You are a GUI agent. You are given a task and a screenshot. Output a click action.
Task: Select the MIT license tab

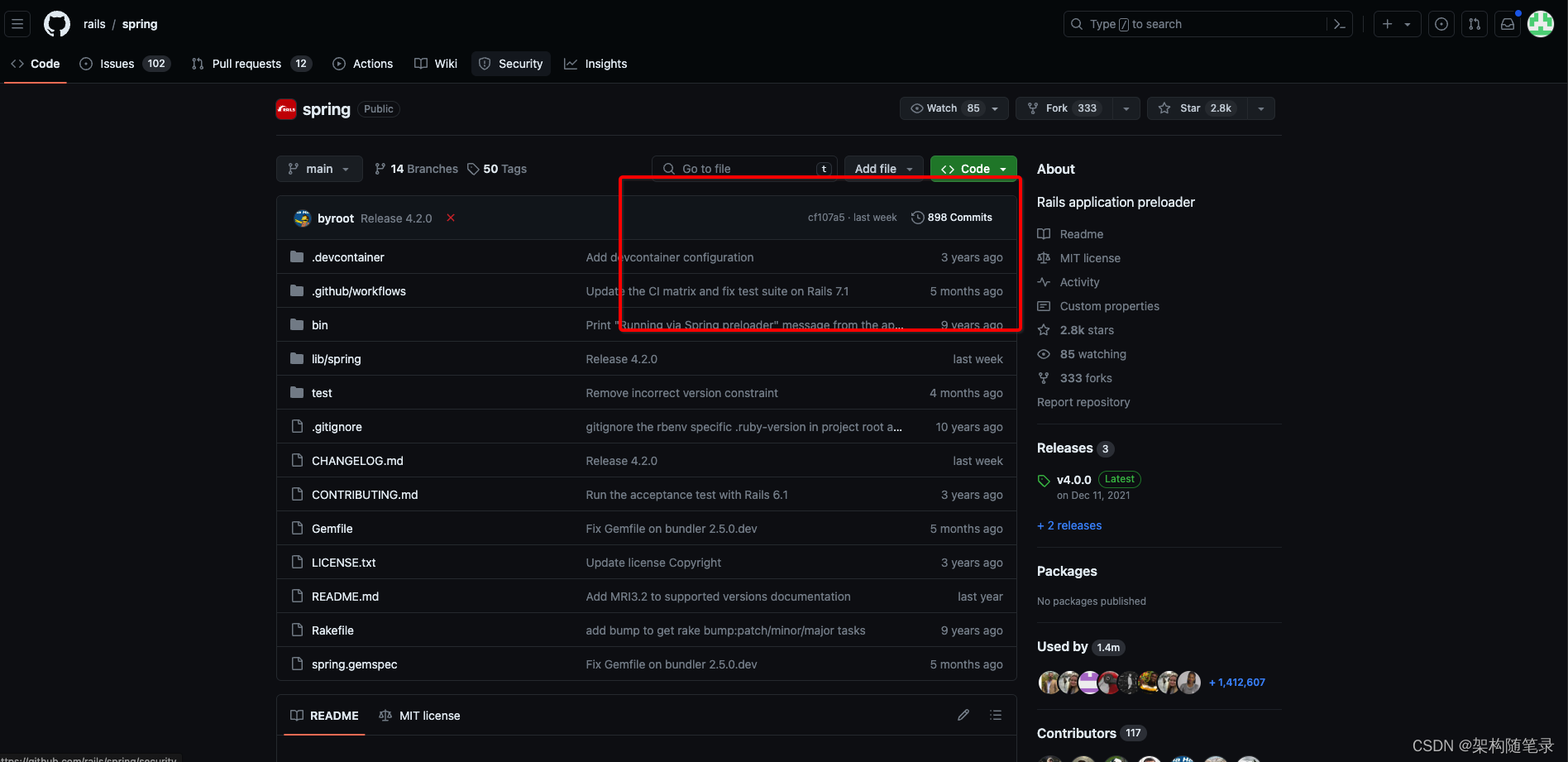[419, 716]
